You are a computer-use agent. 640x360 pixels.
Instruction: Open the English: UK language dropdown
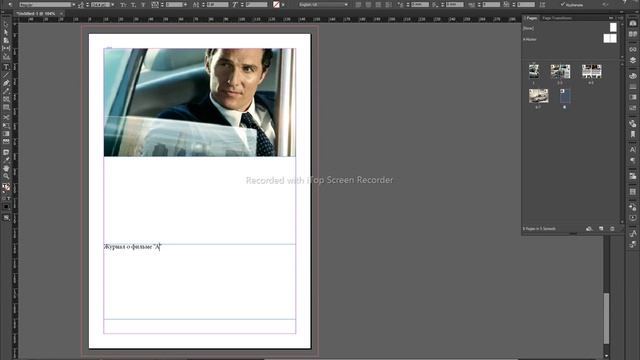[323, 4]
